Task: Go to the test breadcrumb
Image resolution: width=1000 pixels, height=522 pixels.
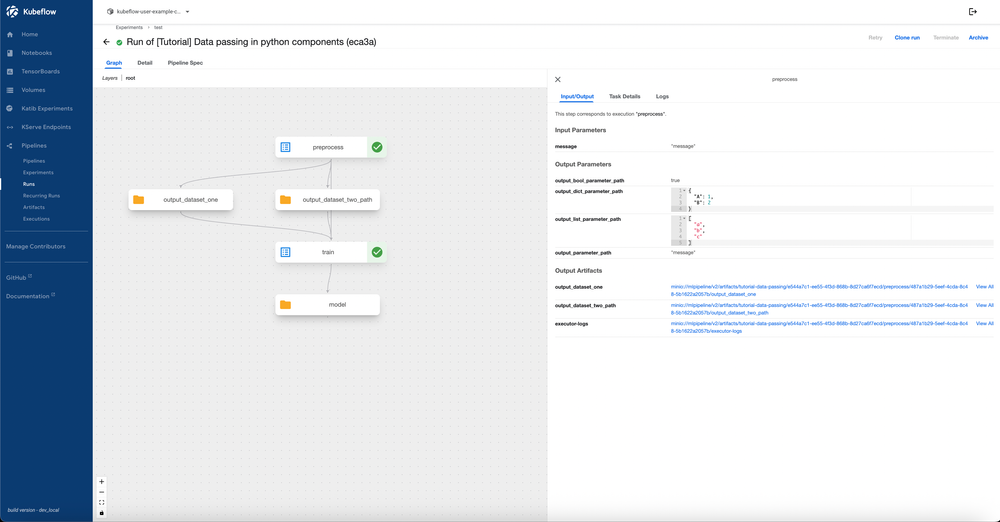Action: click(x=158, y=27)
